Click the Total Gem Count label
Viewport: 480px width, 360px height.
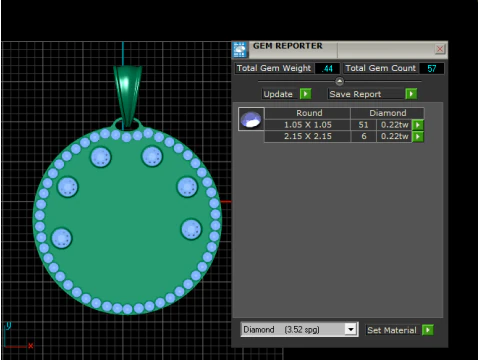pyautogui.click(x=380, y=68)
